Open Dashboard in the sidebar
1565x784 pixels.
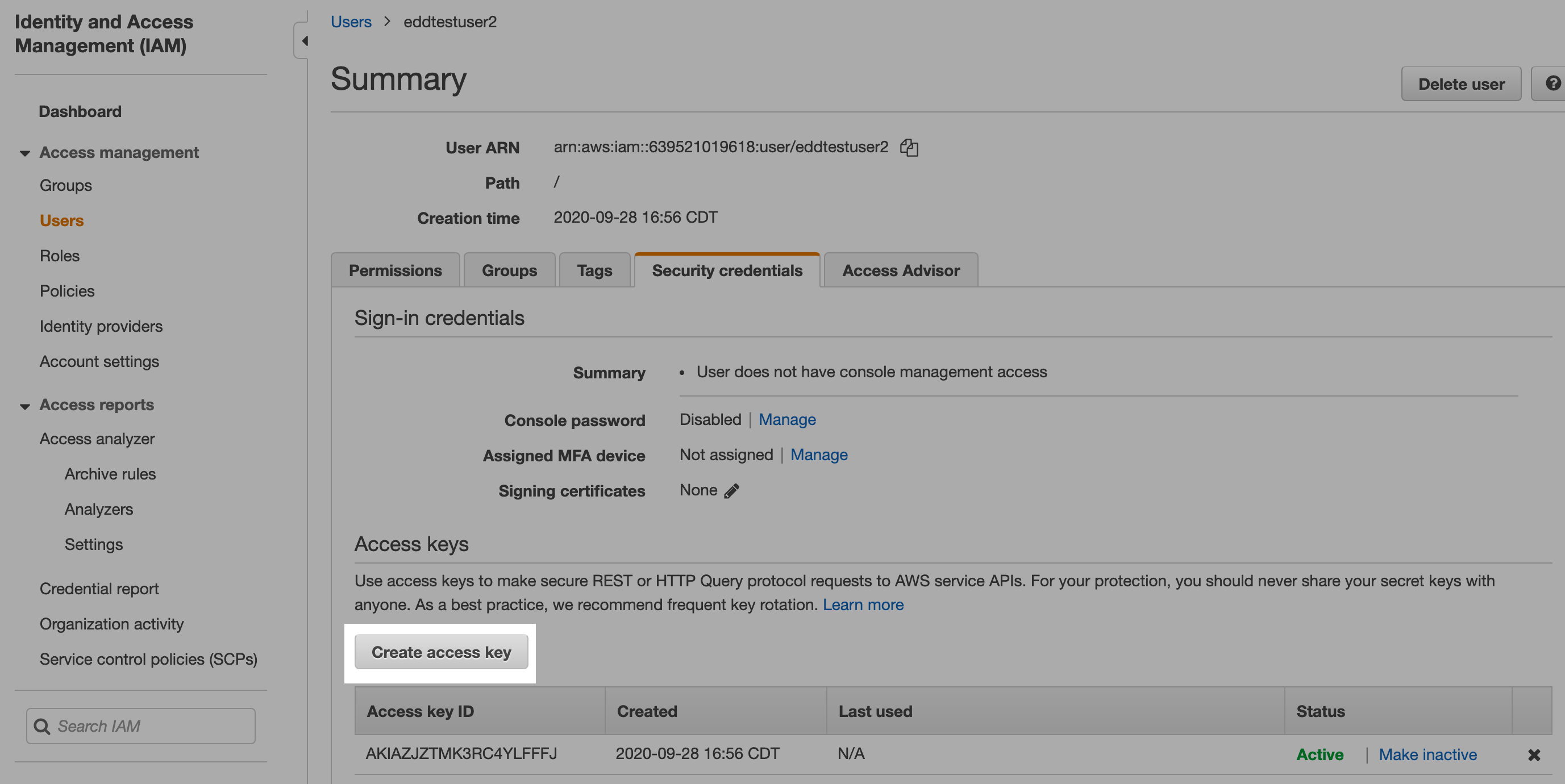pyautogui.click(x=80, y=112)
